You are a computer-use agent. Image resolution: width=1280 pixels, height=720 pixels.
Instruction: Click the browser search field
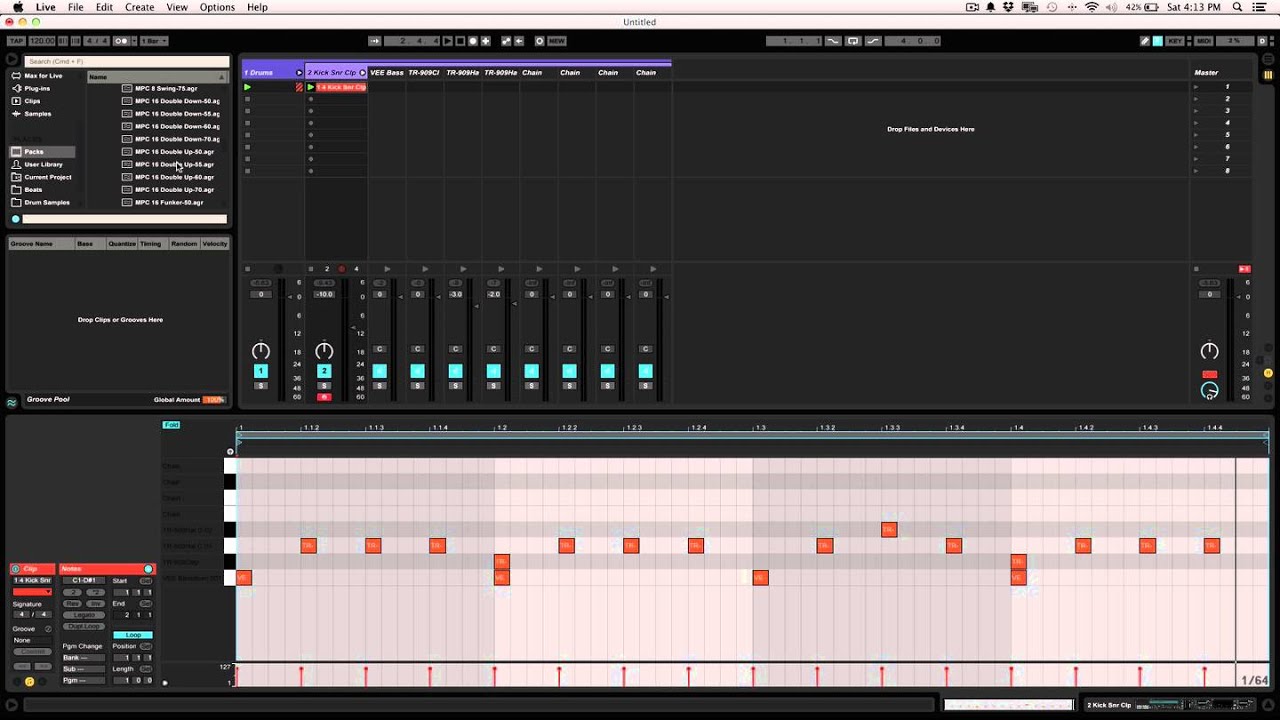coord(126,61)
